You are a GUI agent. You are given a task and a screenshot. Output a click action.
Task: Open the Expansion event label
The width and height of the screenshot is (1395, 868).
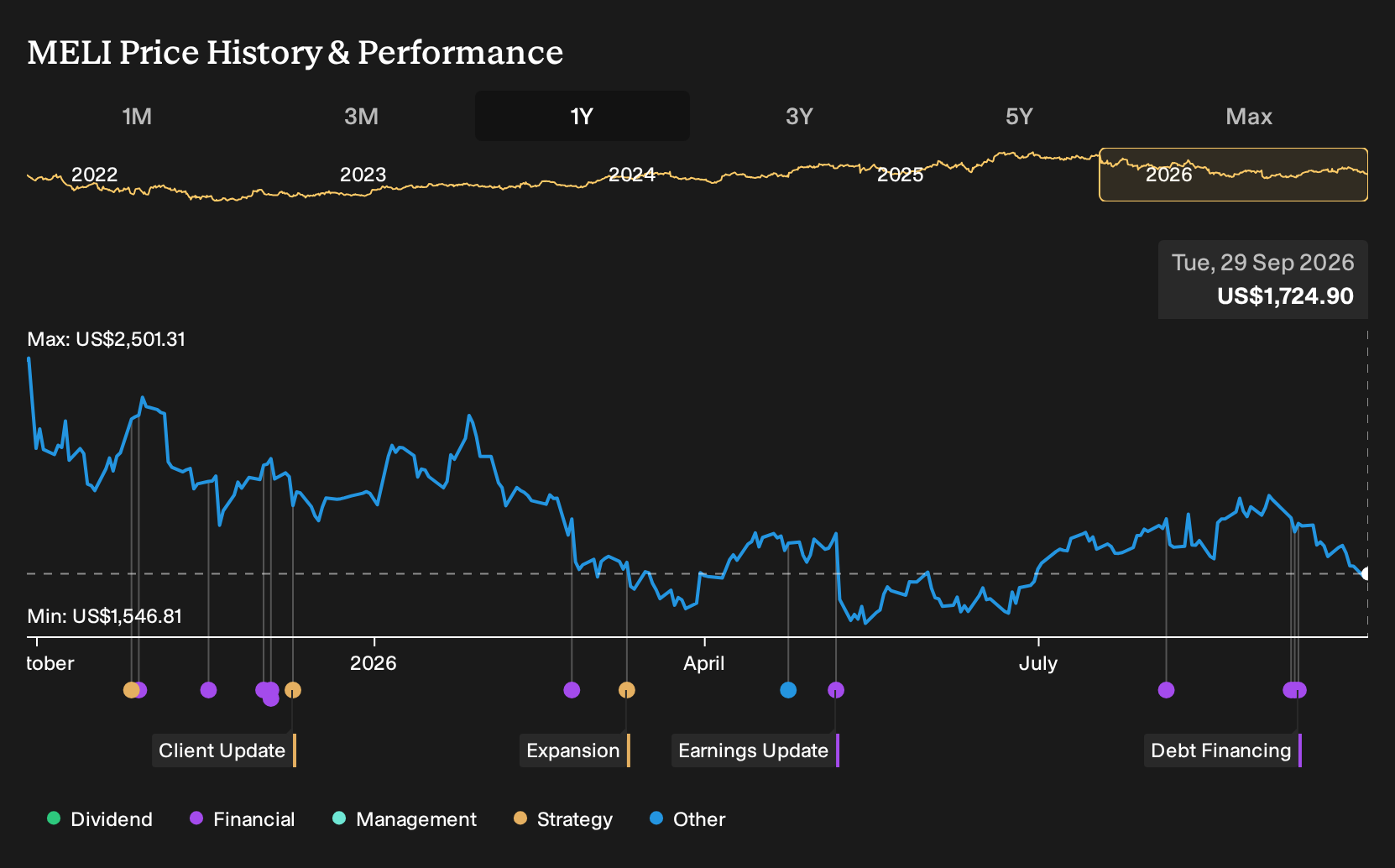coord(574,750)
